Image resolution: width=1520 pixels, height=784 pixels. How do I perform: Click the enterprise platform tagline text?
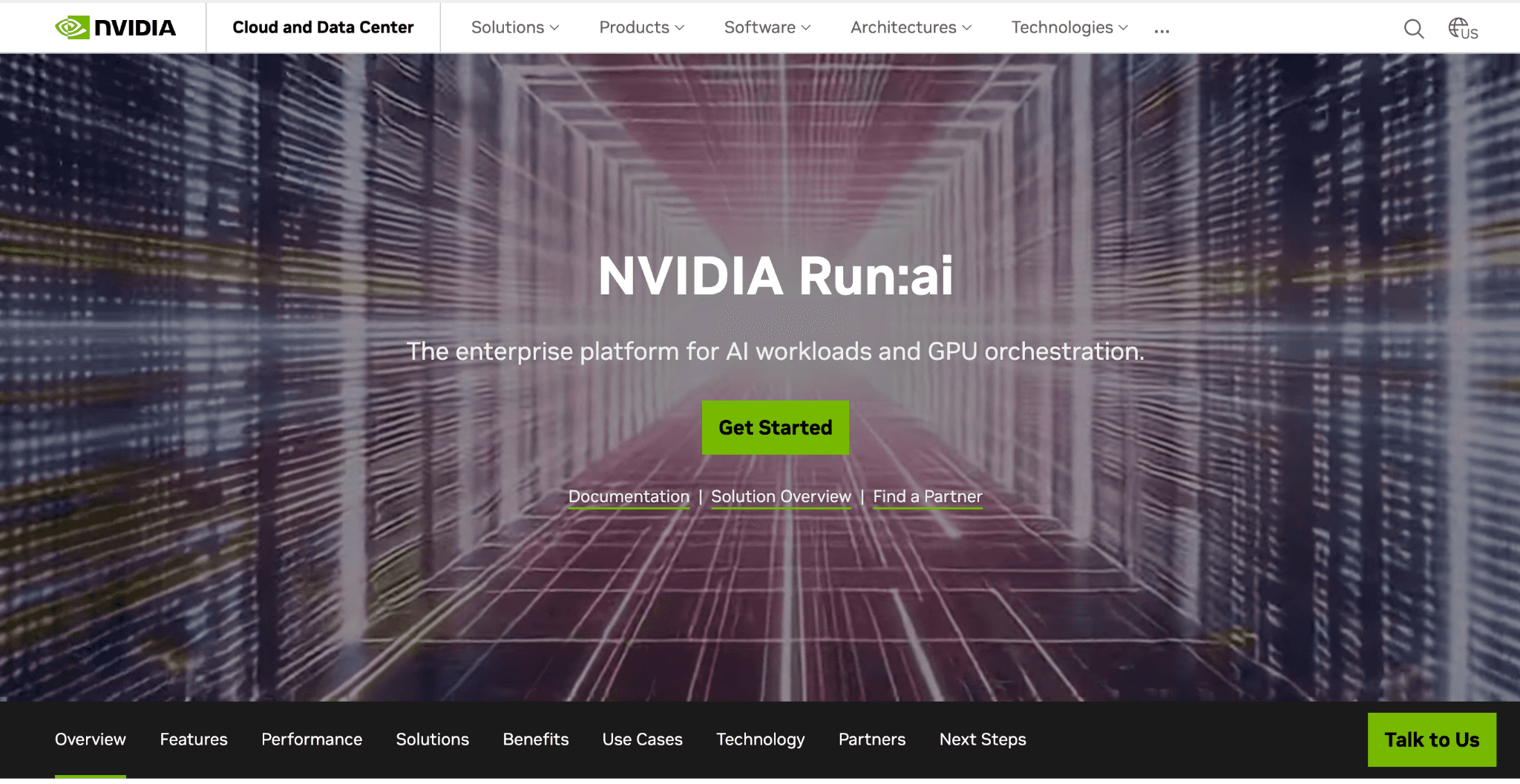point(776,352)
